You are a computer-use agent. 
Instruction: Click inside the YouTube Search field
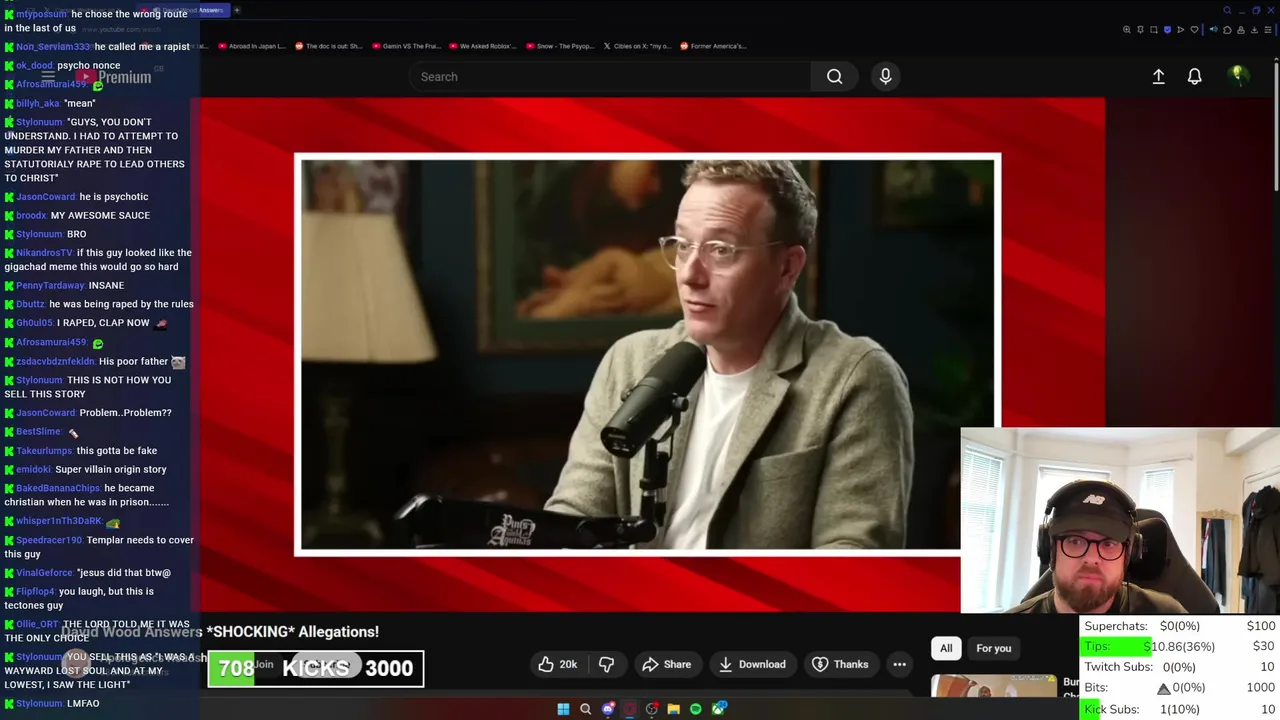tap(610, 76)
